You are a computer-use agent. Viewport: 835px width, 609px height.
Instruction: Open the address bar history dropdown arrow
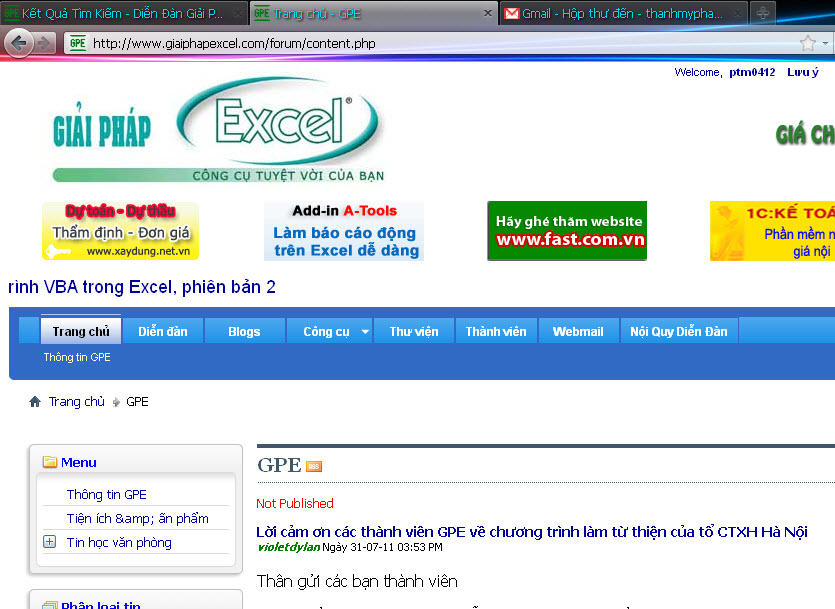[x=825, y=43]
